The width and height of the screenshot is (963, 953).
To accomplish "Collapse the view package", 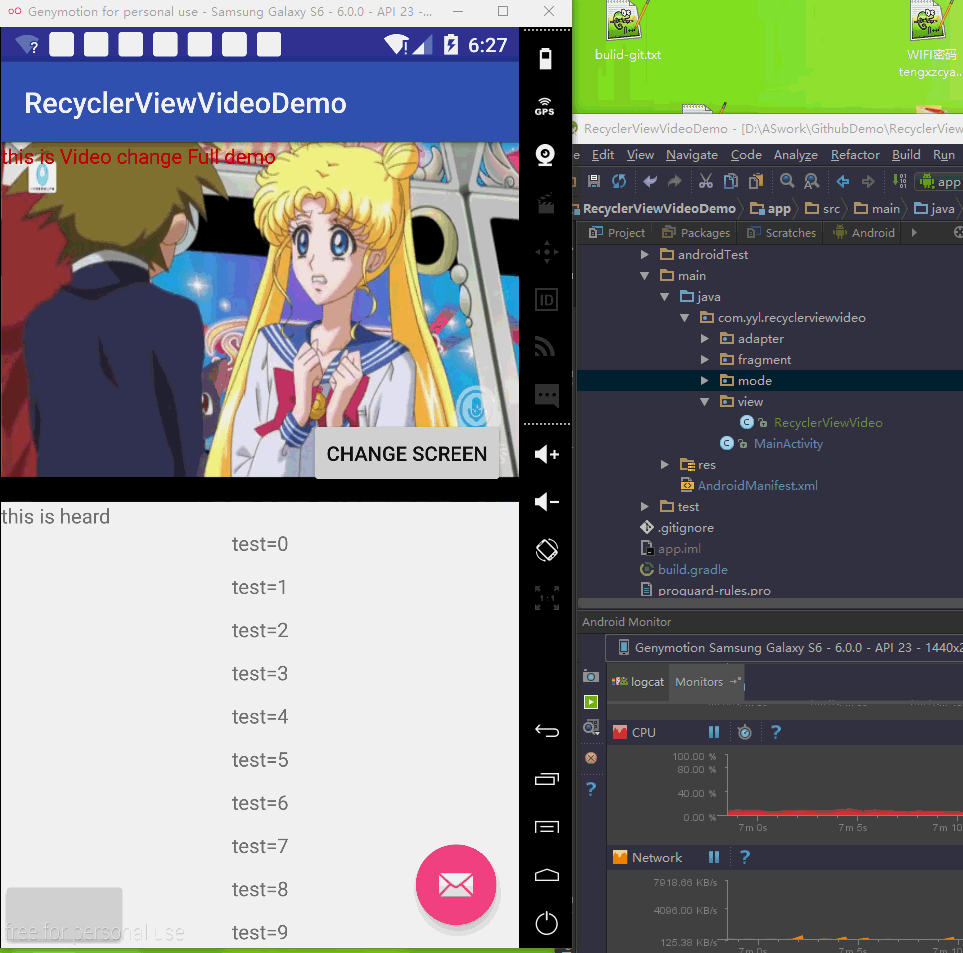I will click(x=705, y=402).
